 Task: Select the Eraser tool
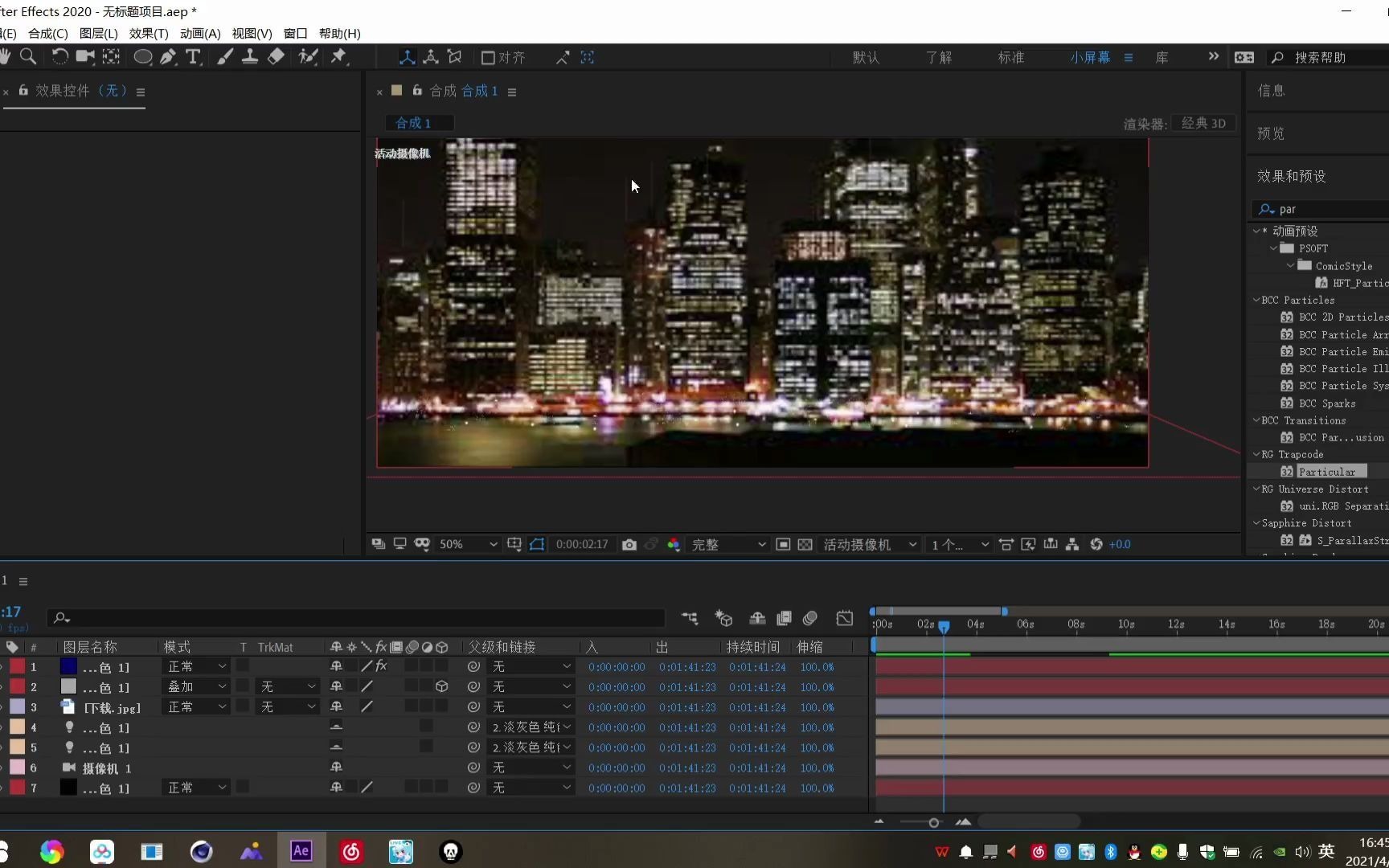[x=276, y=57]
